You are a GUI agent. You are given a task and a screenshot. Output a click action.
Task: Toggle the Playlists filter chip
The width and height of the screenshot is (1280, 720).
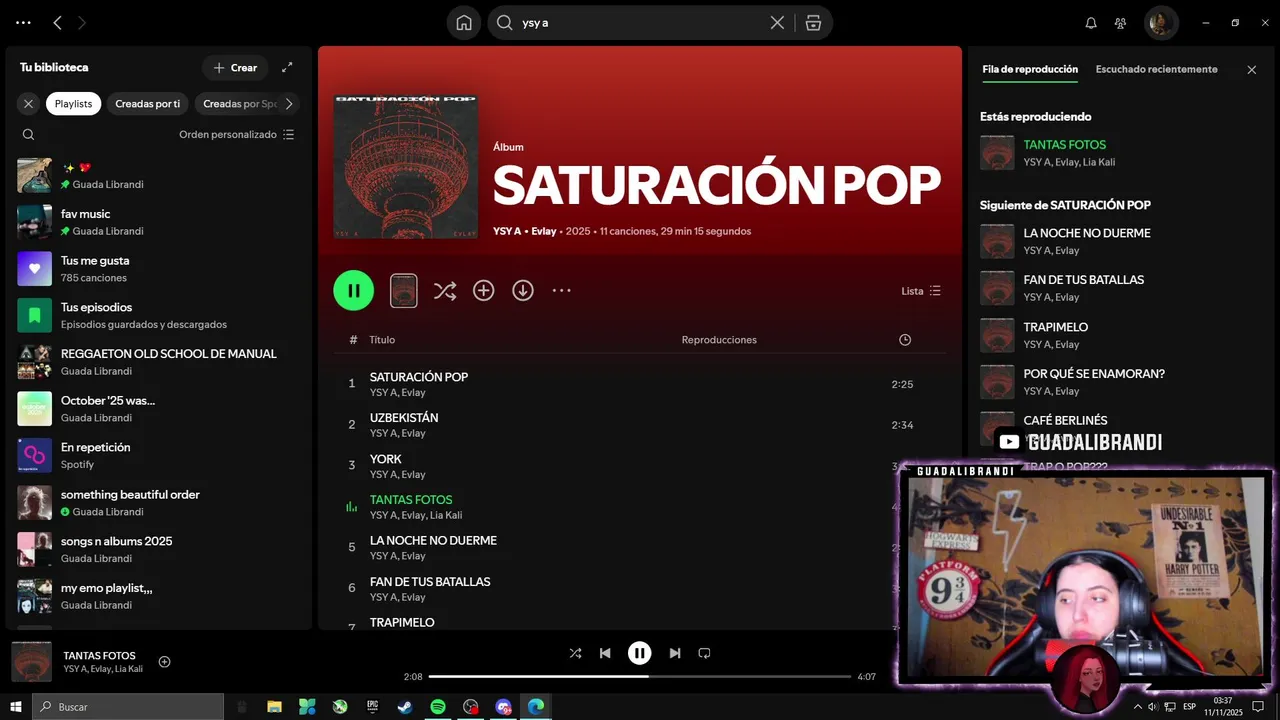(73, 103)
